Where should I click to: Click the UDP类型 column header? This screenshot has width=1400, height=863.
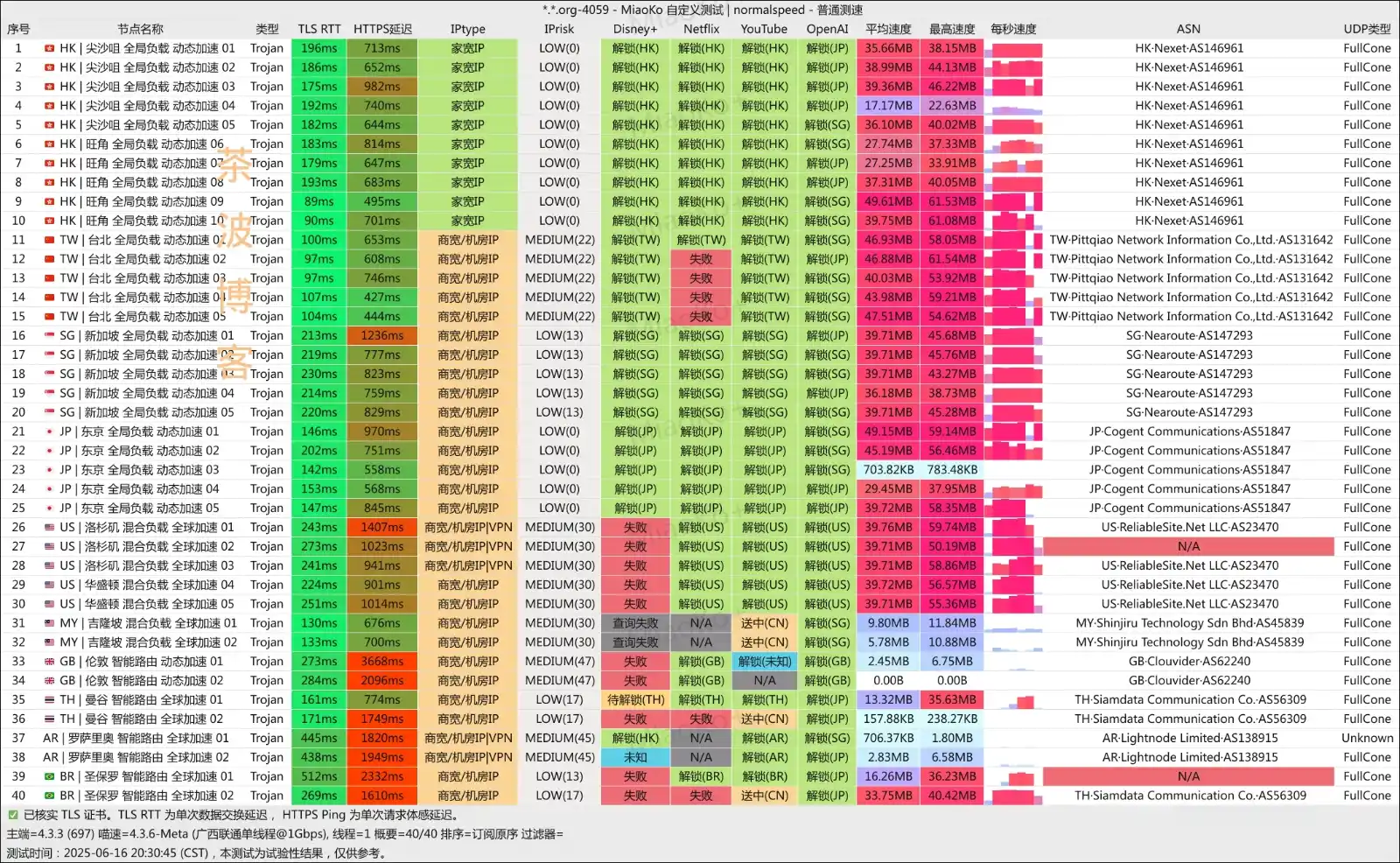[x=1367, y=29]
